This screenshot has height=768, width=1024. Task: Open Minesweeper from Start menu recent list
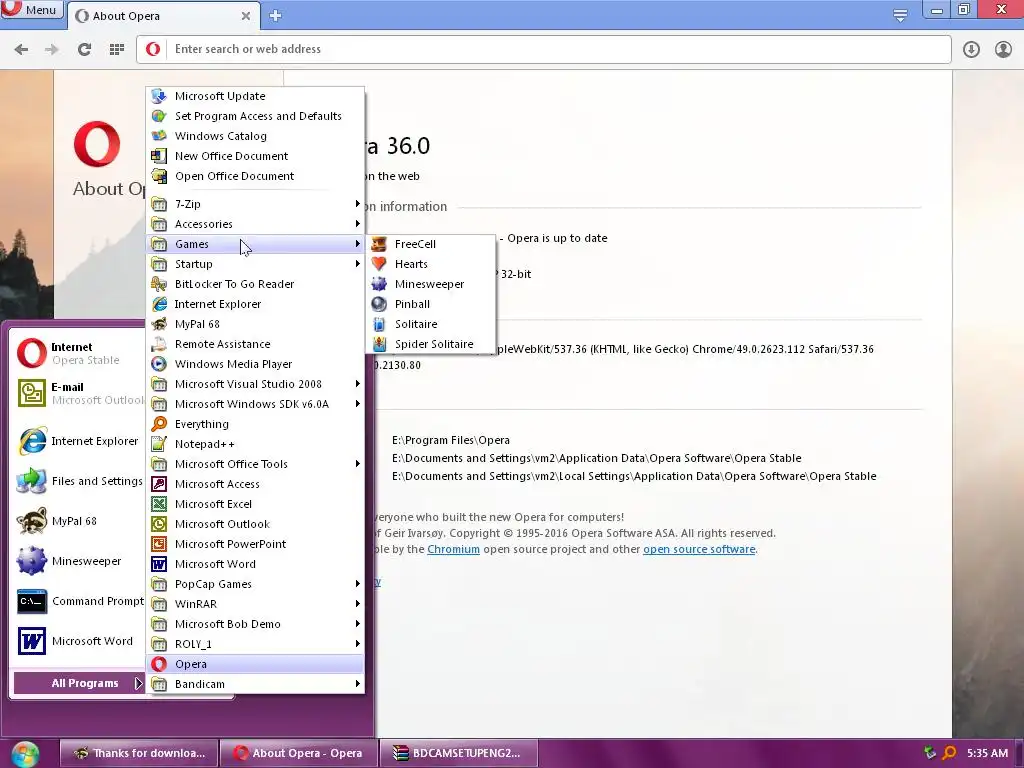[x=78, y=561]
